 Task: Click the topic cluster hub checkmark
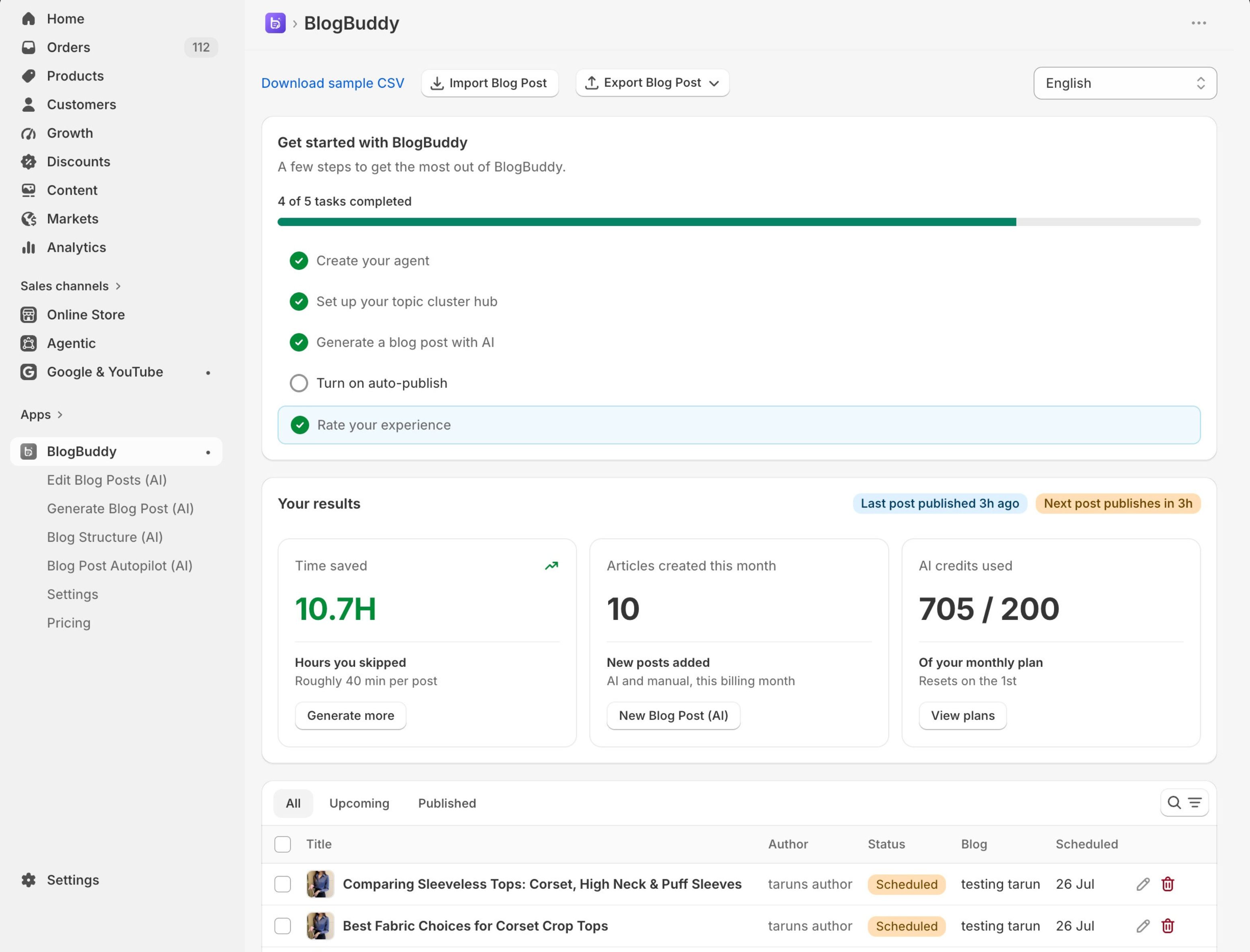coord(298,302)
